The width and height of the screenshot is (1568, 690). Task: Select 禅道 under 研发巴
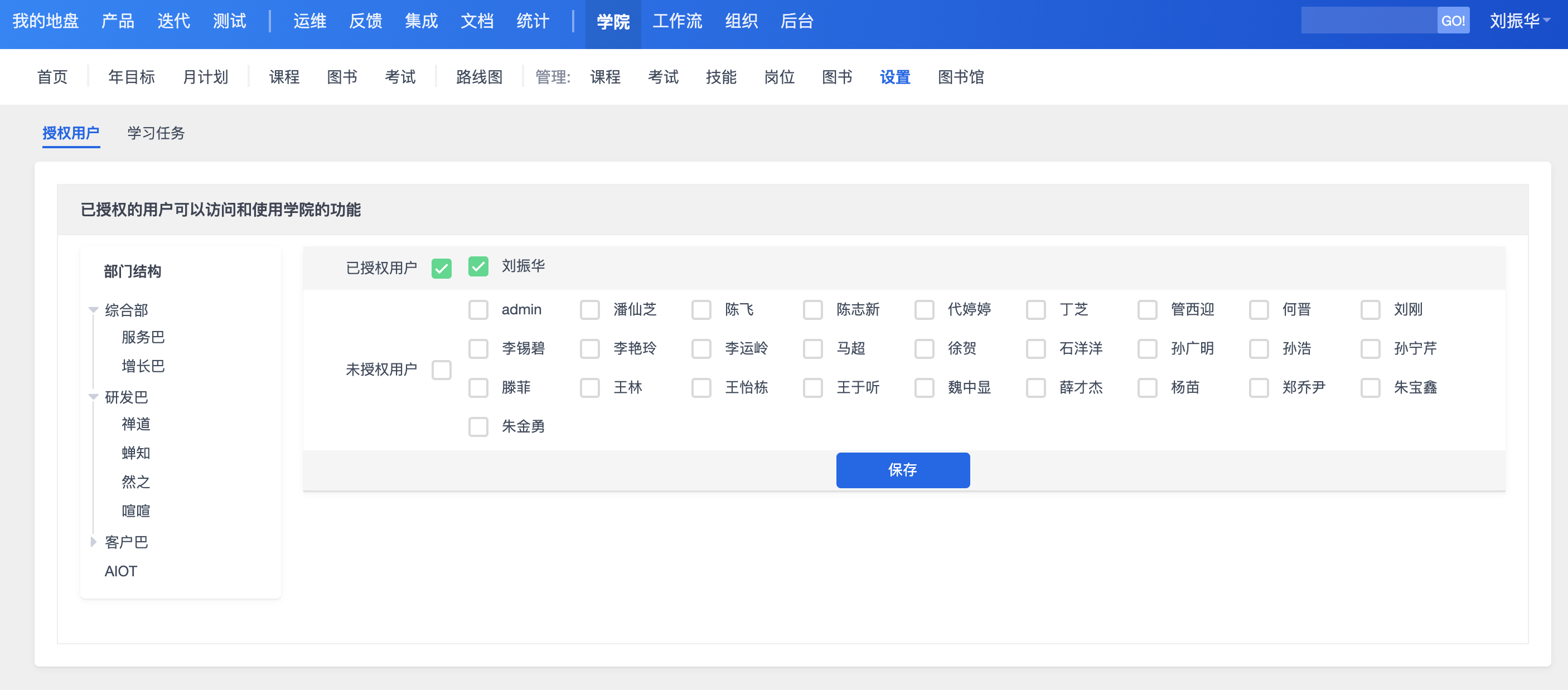click(x=135, y=424)
